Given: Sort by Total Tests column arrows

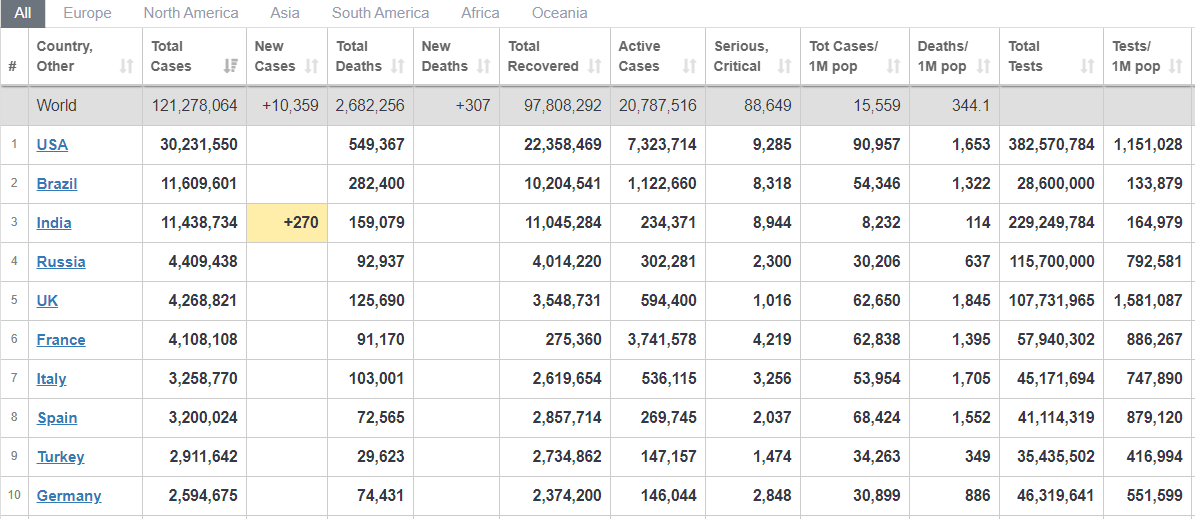Looking at the screenshot, I should (x=1087, y=66).
